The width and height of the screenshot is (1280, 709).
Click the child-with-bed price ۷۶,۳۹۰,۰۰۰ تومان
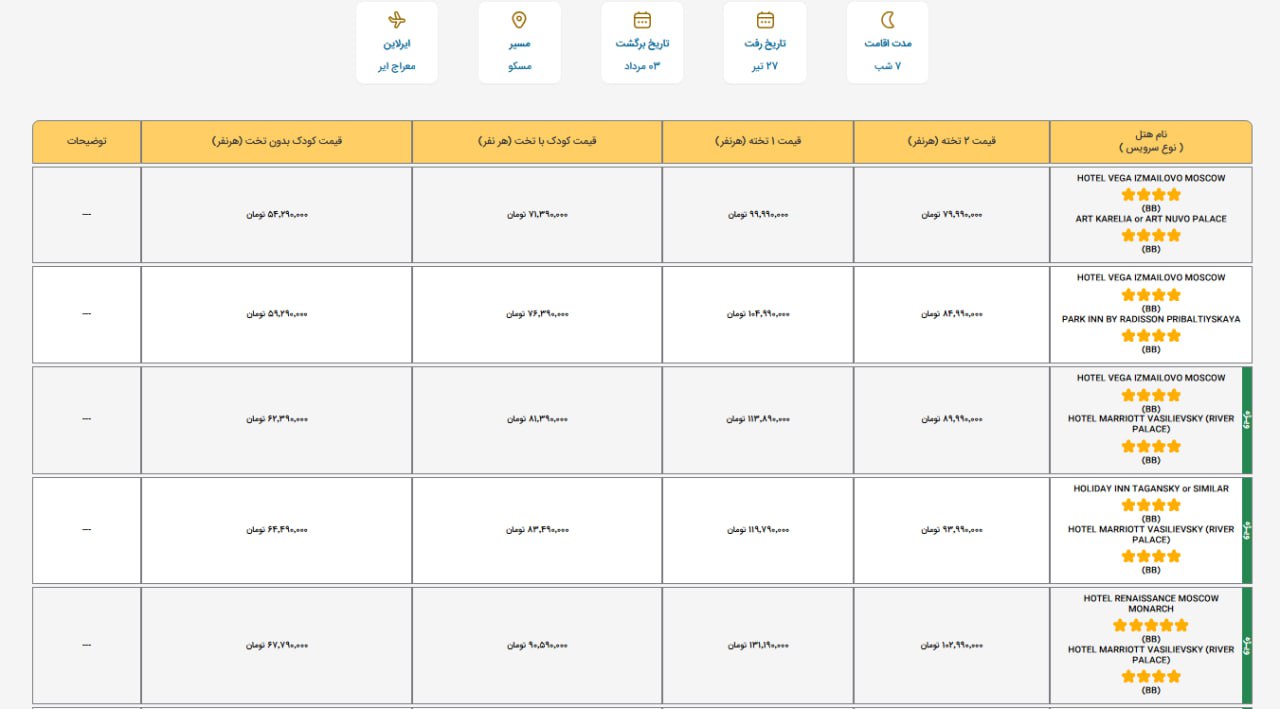pyautogui.click(x=537, y=314)
